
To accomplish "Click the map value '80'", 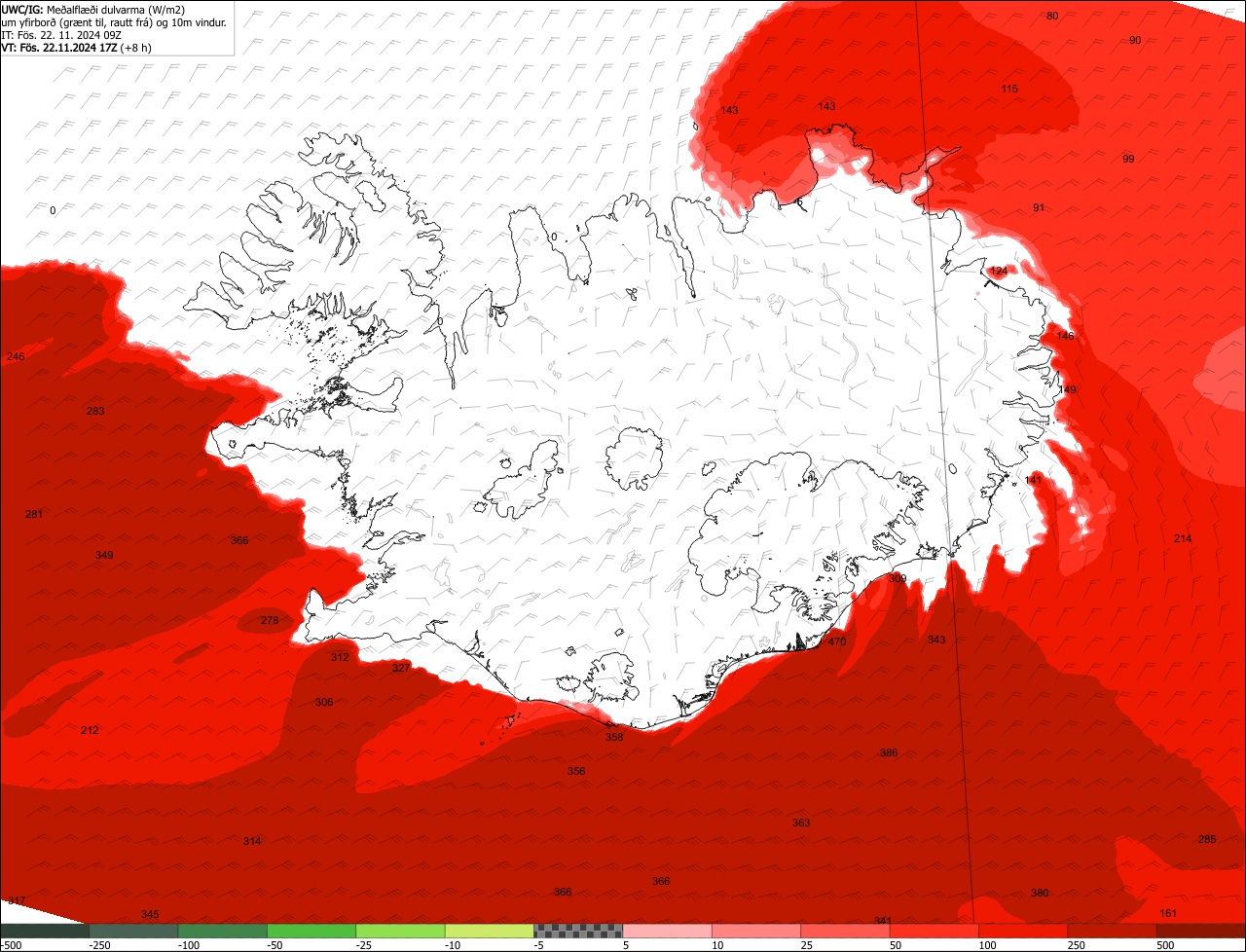I will [x=1052, y=16].
